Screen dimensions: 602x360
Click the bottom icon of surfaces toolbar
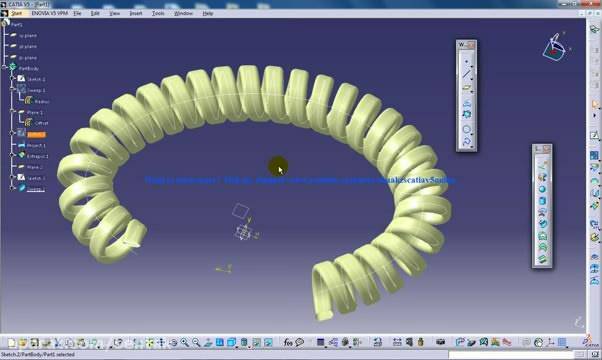point(542,259)
